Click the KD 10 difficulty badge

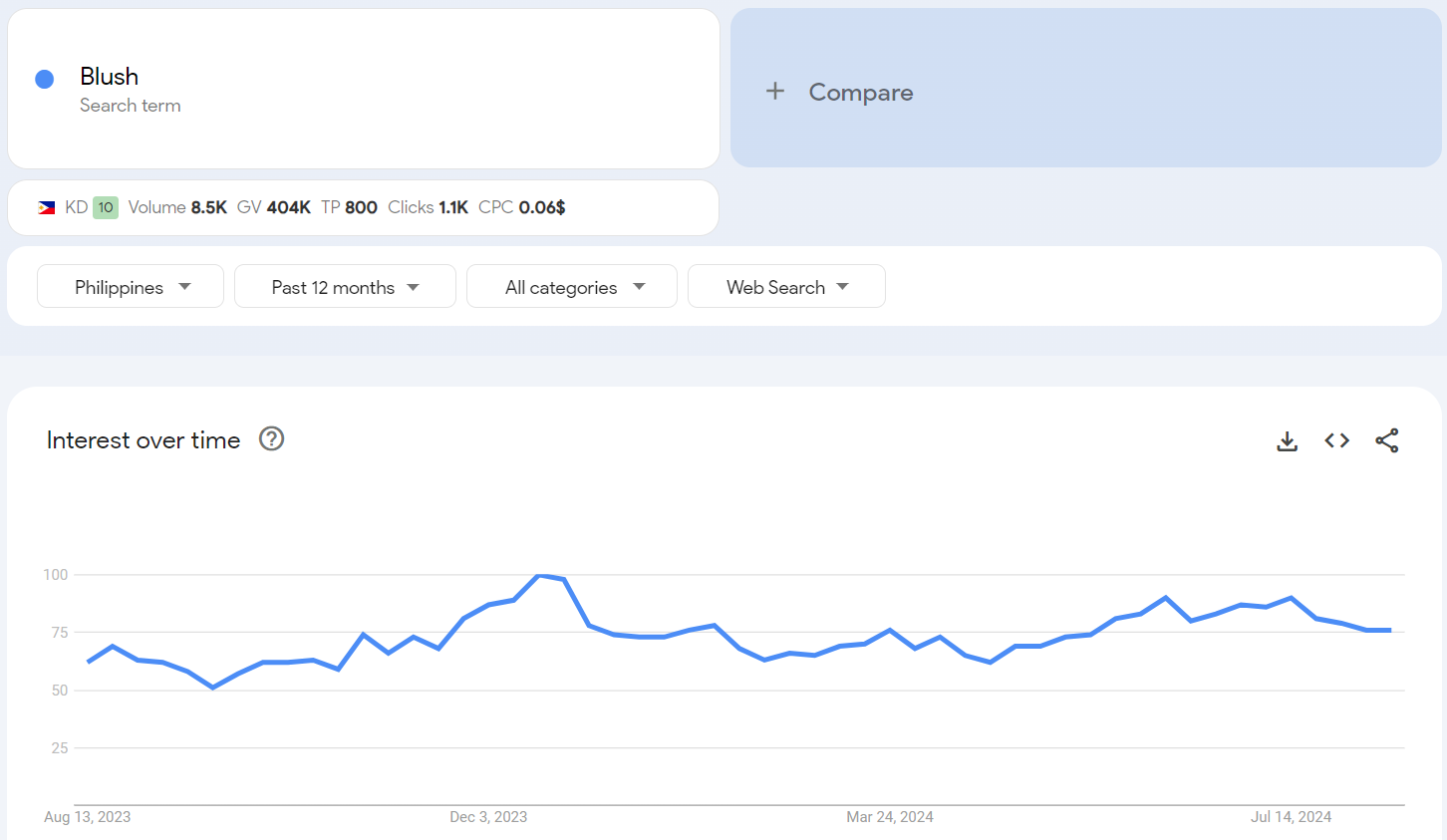pyautogui.click(x=106, y=207)
